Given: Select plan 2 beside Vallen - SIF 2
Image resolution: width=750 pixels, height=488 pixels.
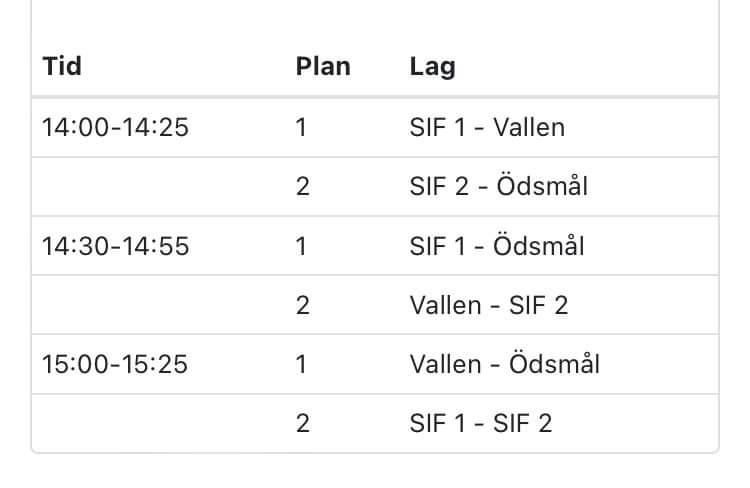Looking at the screenshot, I should click(x=303, y=305).
